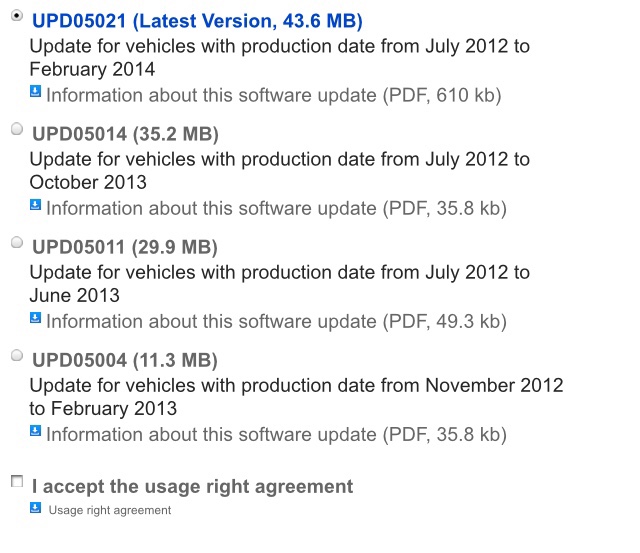Screen dimensions: 640x553
Task: Click the 'I accept the usage right agreement' label
Action: [193, 486]
